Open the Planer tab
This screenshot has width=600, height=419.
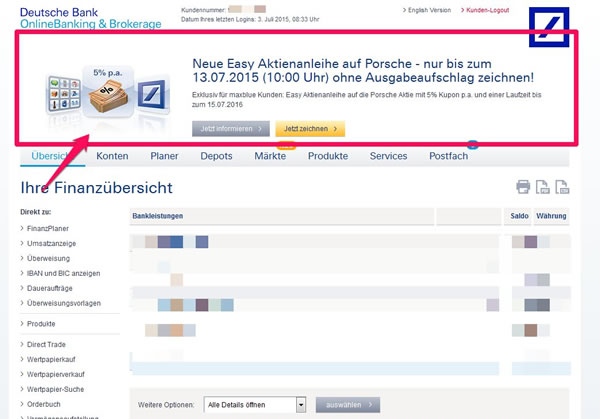coord(164,156)
